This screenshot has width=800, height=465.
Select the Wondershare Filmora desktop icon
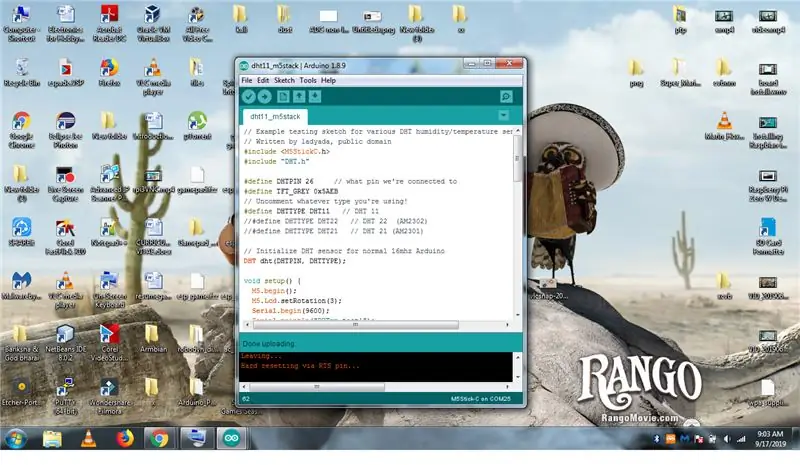coord(109,396)
